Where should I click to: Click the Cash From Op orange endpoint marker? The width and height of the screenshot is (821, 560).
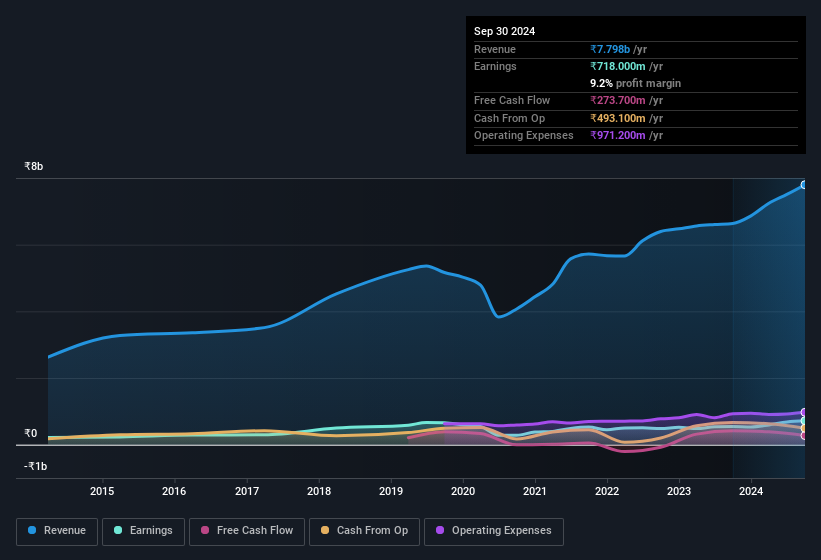point(804,429)
